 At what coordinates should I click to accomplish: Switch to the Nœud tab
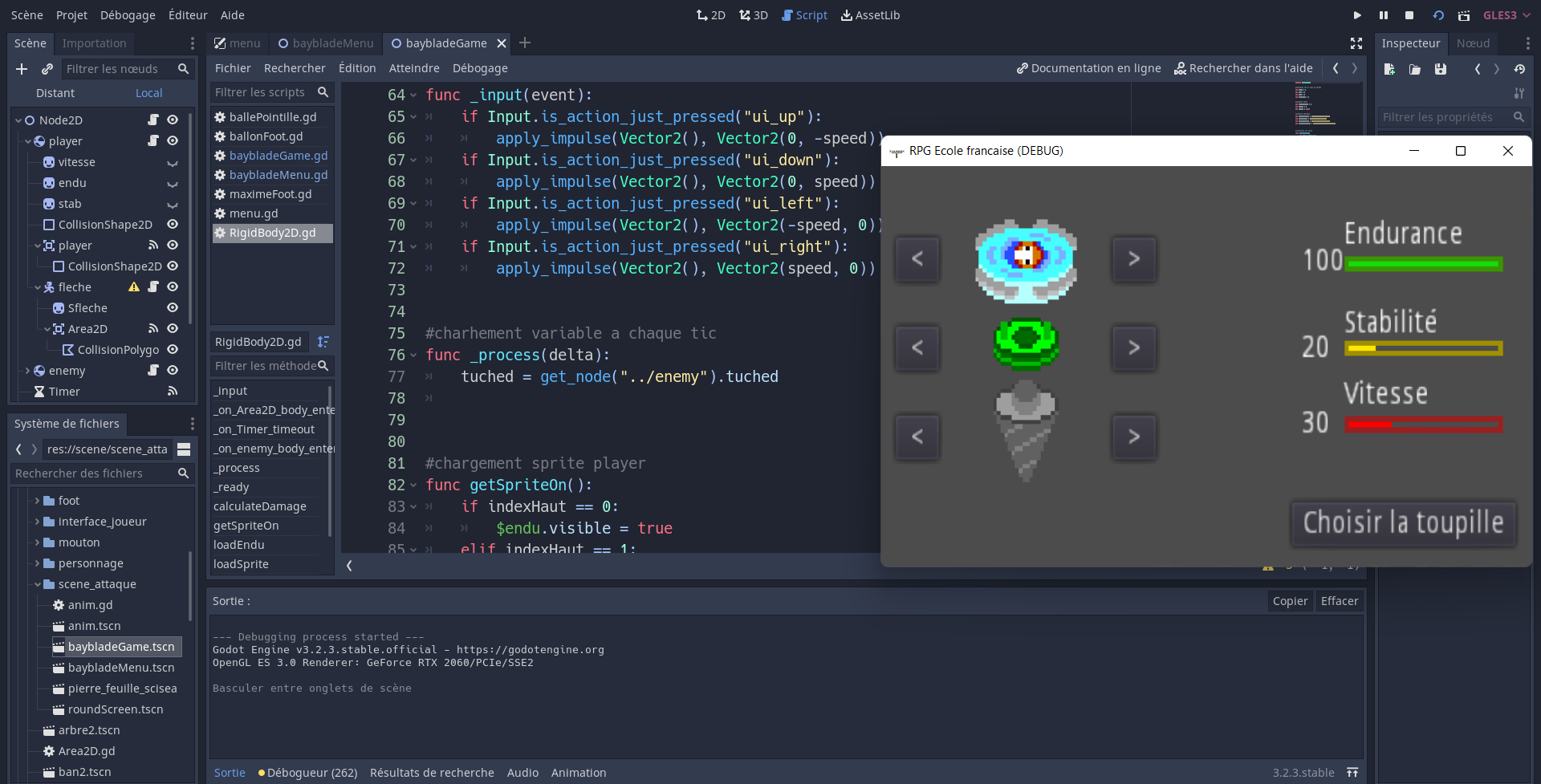click(1473, 43)
